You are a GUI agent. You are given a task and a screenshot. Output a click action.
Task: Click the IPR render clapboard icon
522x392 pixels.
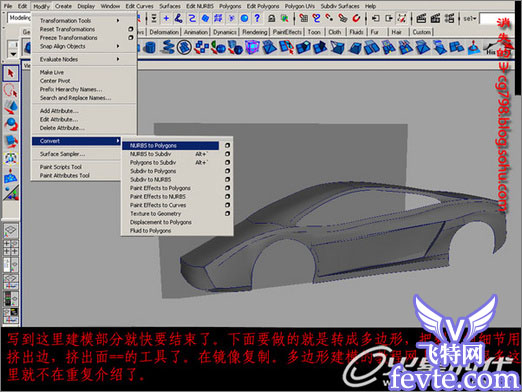[435, 18]
